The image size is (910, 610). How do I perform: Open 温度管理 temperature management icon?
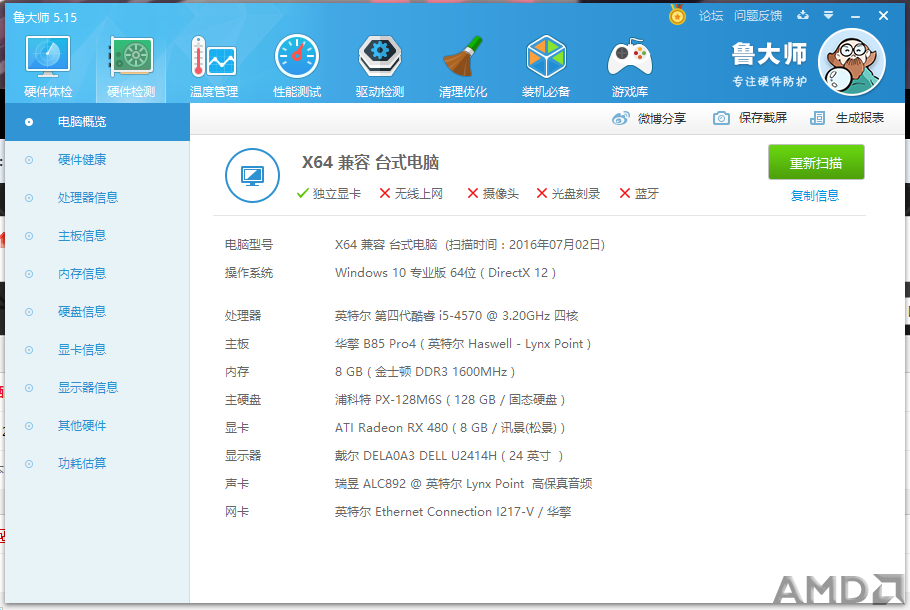pyautogui.click(x=214, y=57)
